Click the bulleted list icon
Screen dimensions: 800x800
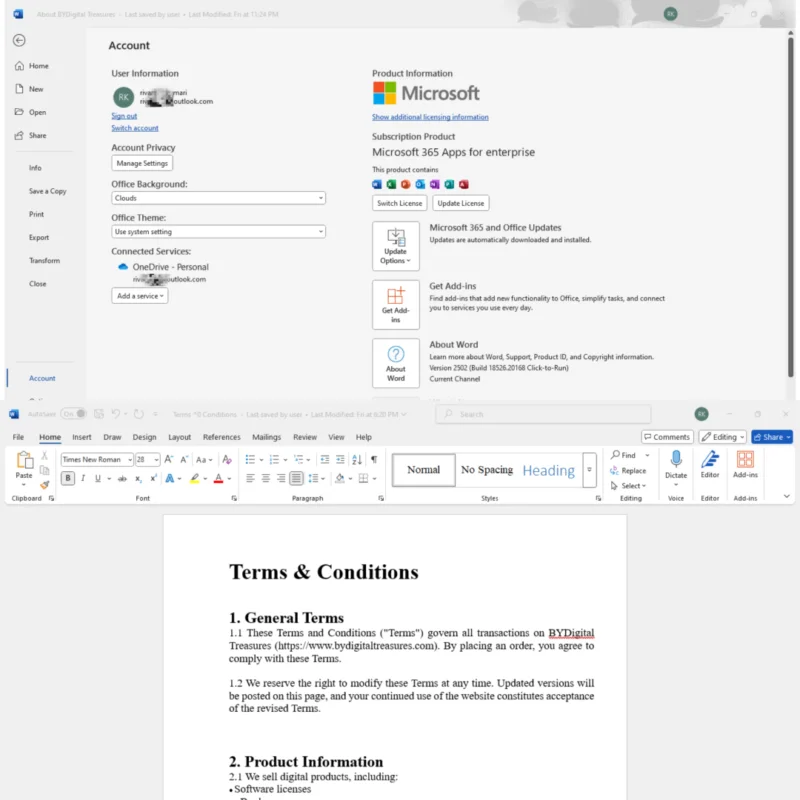click(x=248, y=461)
